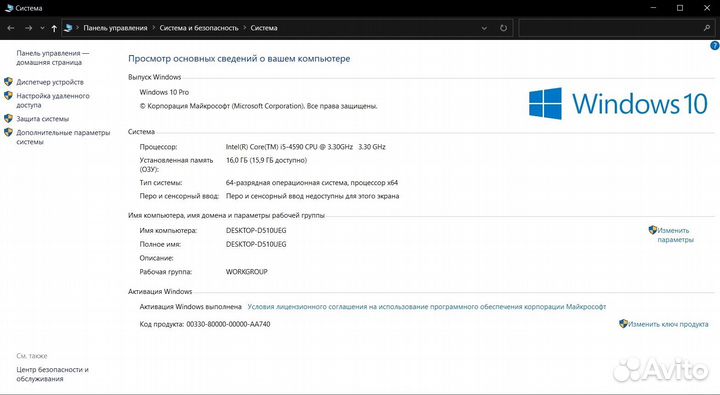Image resolution: width=720 pixels, height=395 pixels.
Task: Click heading 'Просмотр основных сведений о вашем компьютере'
Action: 239,59
